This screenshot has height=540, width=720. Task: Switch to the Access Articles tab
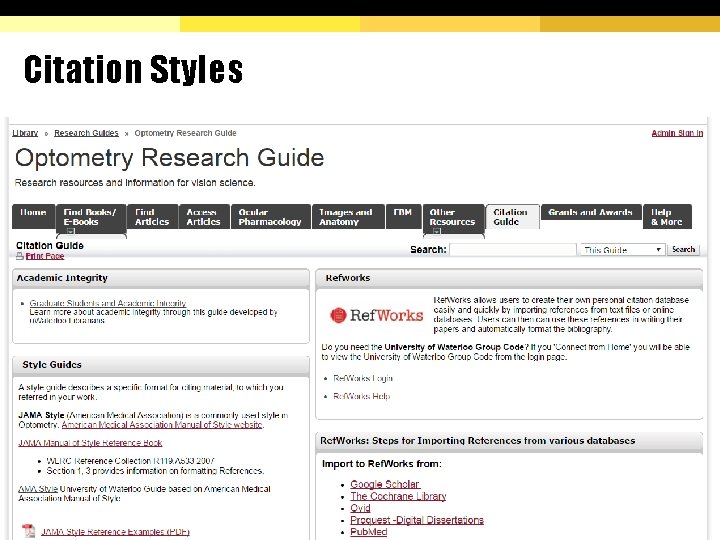pos(204,216)
